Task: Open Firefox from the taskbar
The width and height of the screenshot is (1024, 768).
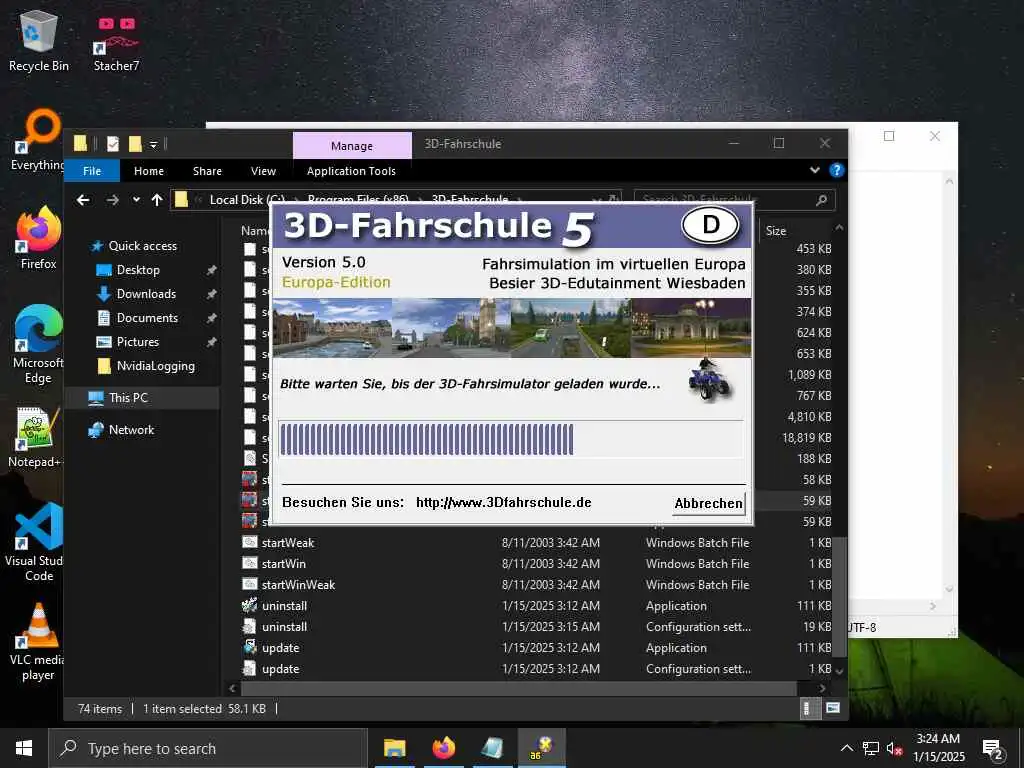Action: [x=443, y=748]
